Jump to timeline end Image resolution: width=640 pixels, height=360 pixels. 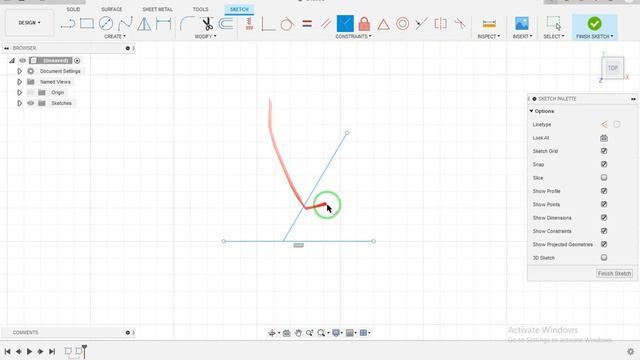[x=52, y=351]
